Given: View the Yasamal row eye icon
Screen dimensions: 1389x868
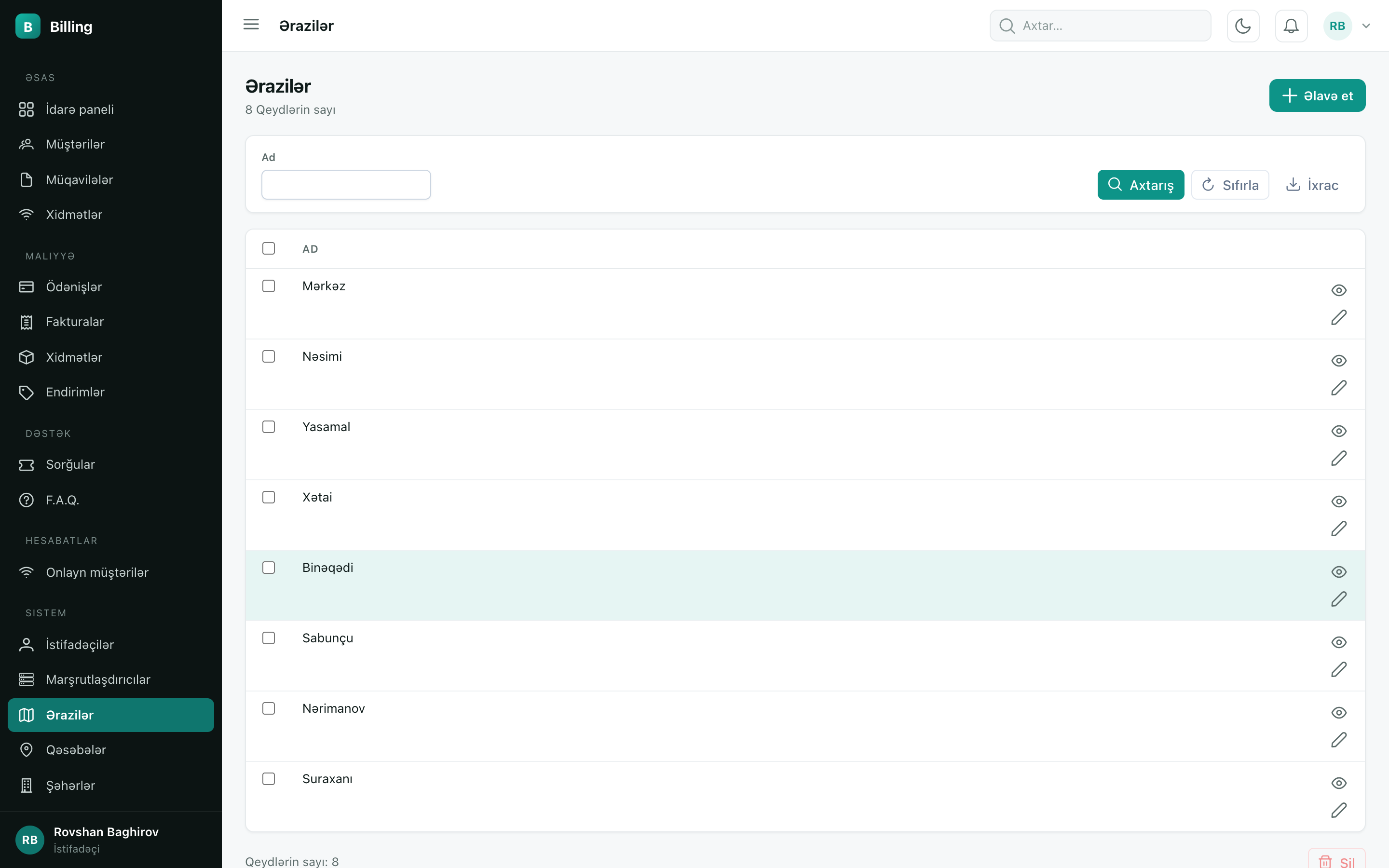Looking at the screenshot, I should 1338,431.
